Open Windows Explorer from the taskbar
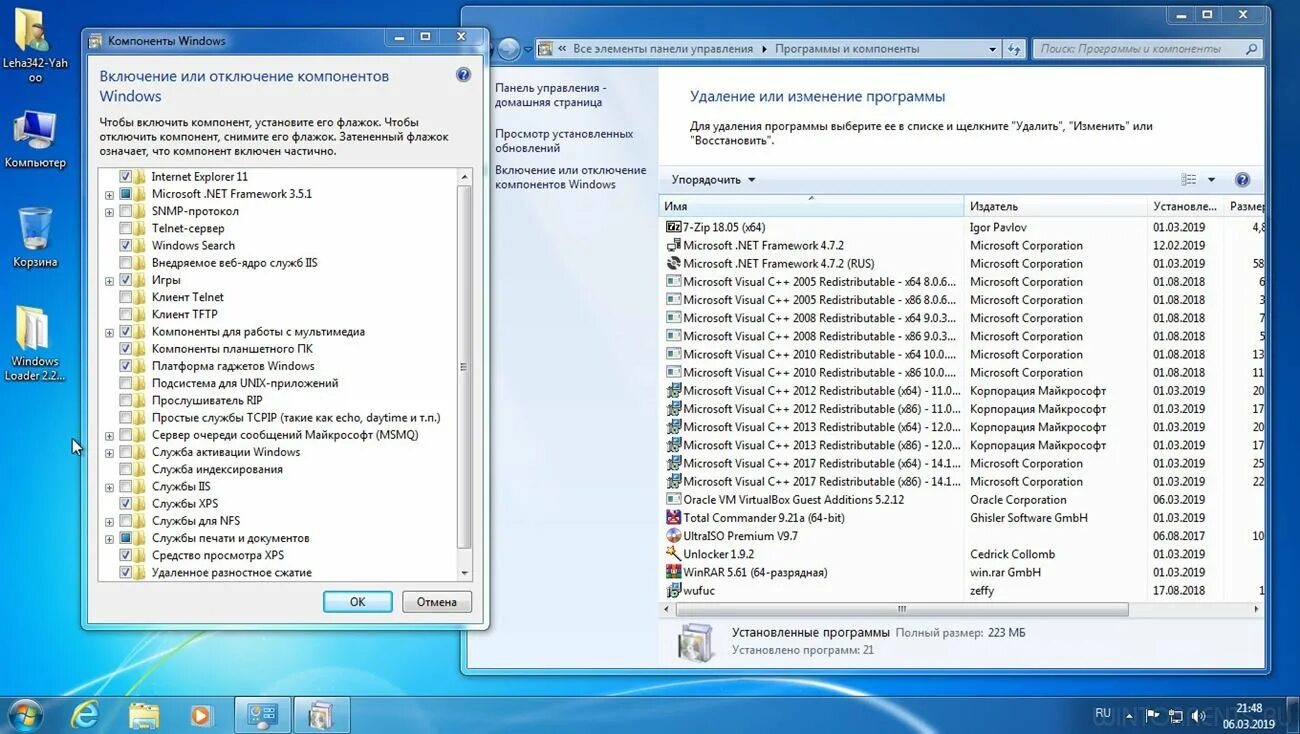This screenshot has width=1300, height=734. click(x=144, y=715)
